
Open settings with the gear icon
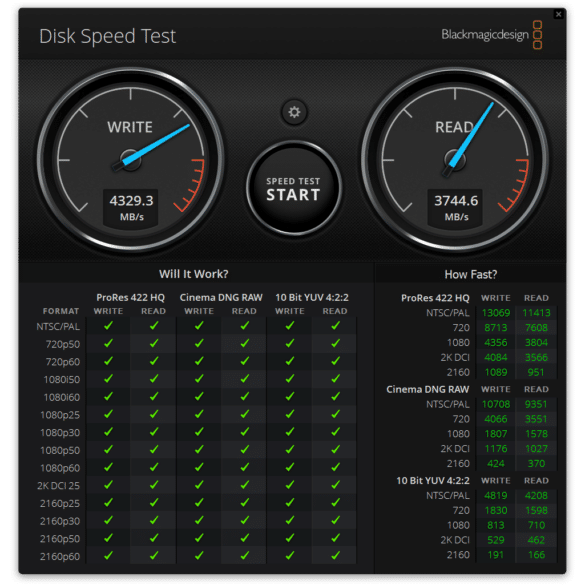click(294, 112)
